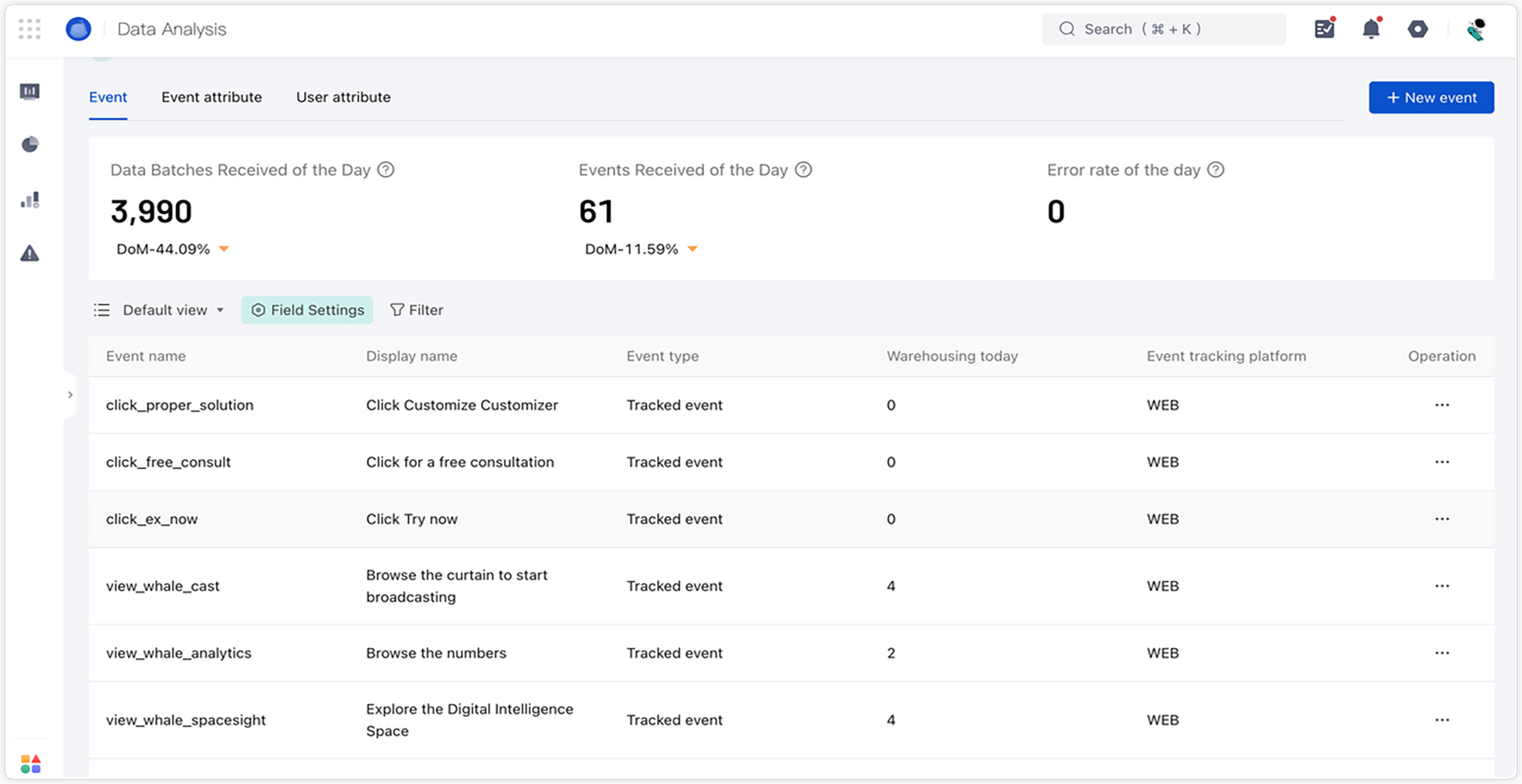Open the task checklist icon in header
The width and height of the screenshot is (1522, 784).
[x=1324, y=29]
